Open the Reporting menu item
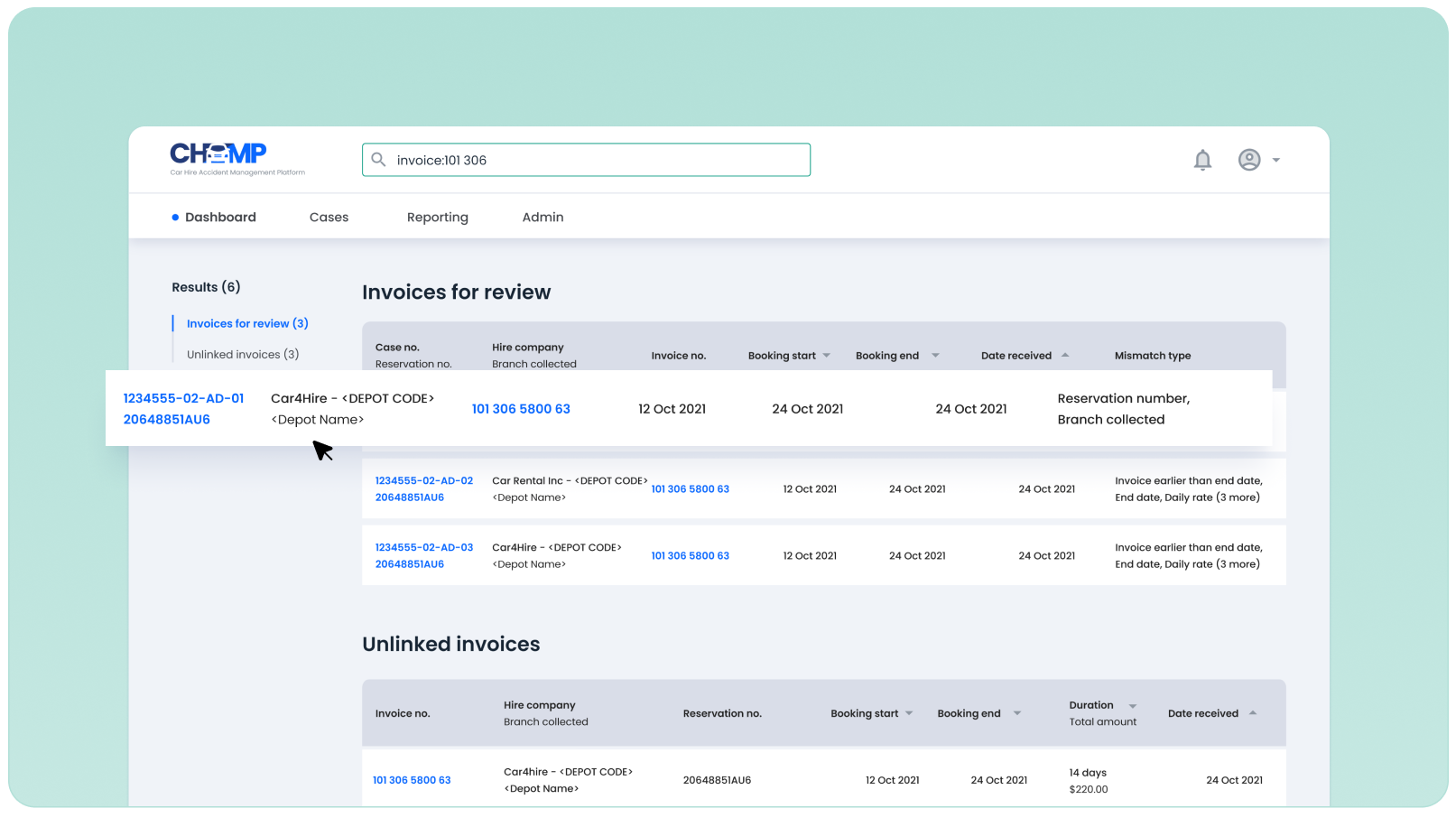1456x827 pixels. pyautogui.click(x=437, y=217)
